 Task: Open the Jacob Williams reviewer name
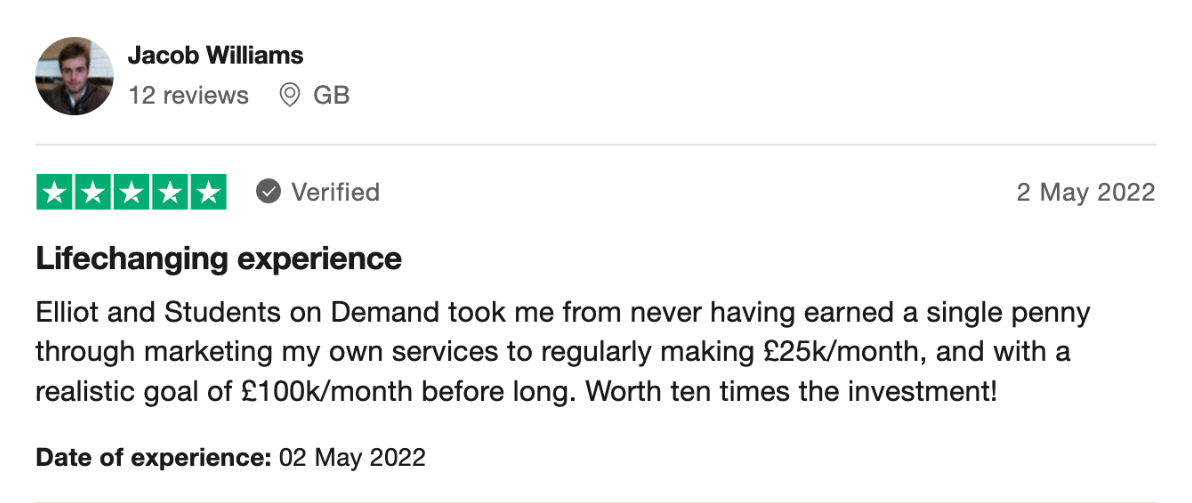pyautogui.click(x=215, y=55)
